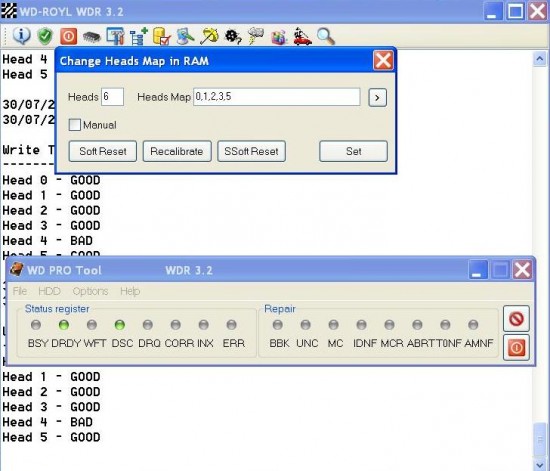Screen dimensions: 550x471
Task: Click the log scrollbar up arrow
Action: tap(540, 59)
